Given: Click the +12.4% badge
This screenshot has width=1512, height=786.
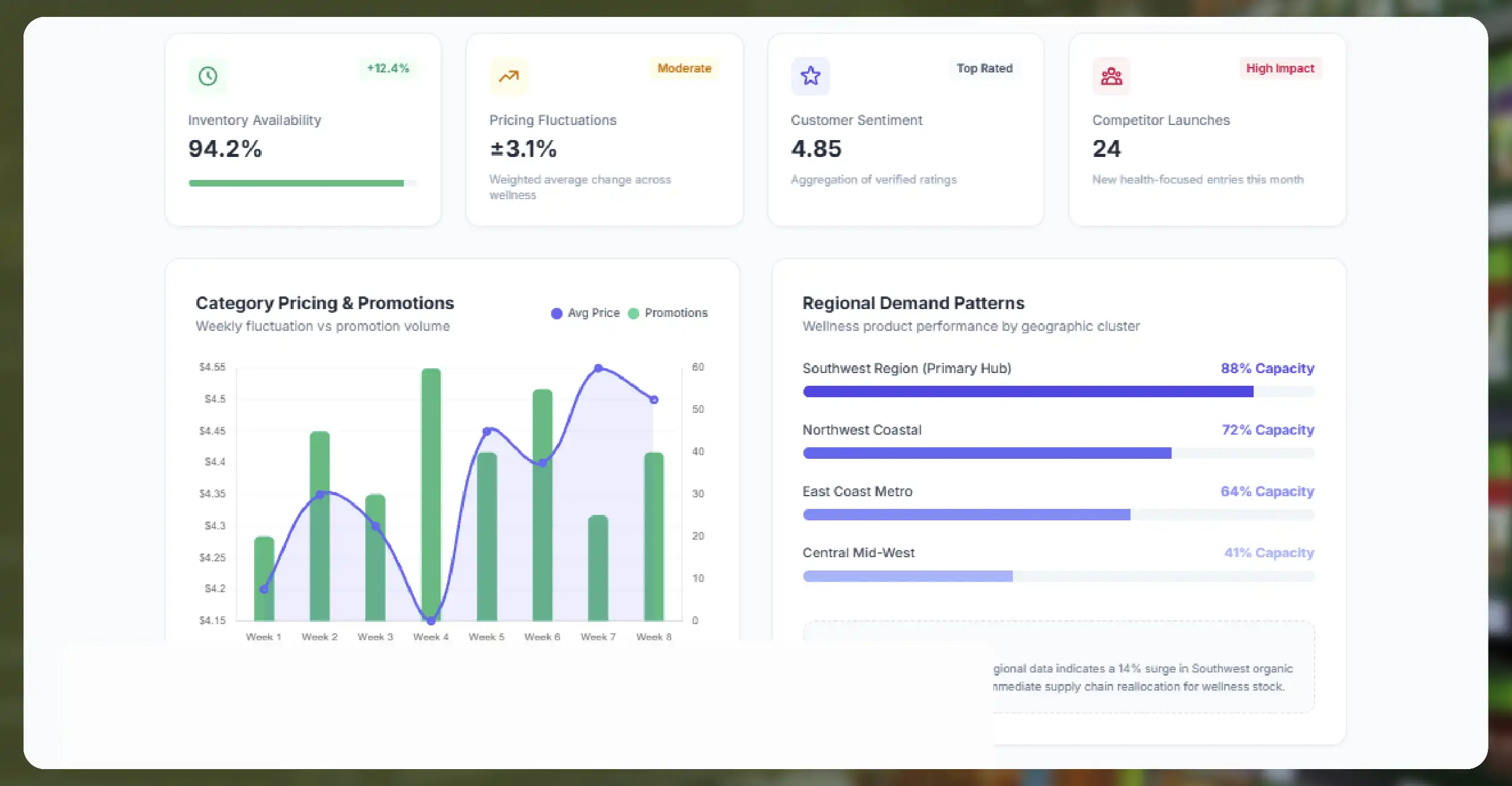Looking at the screenshot, I should pyautogui.click(x=388, y=68).
